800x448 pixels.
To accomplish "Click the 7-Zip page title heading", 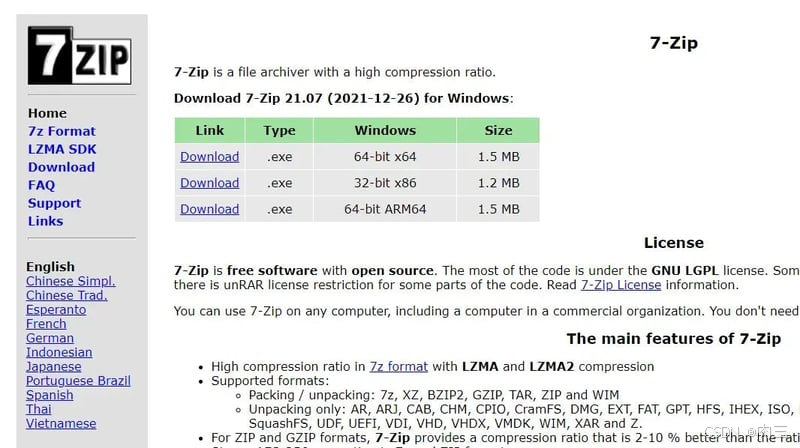I will pyautogui.click(x=673, y=43).
